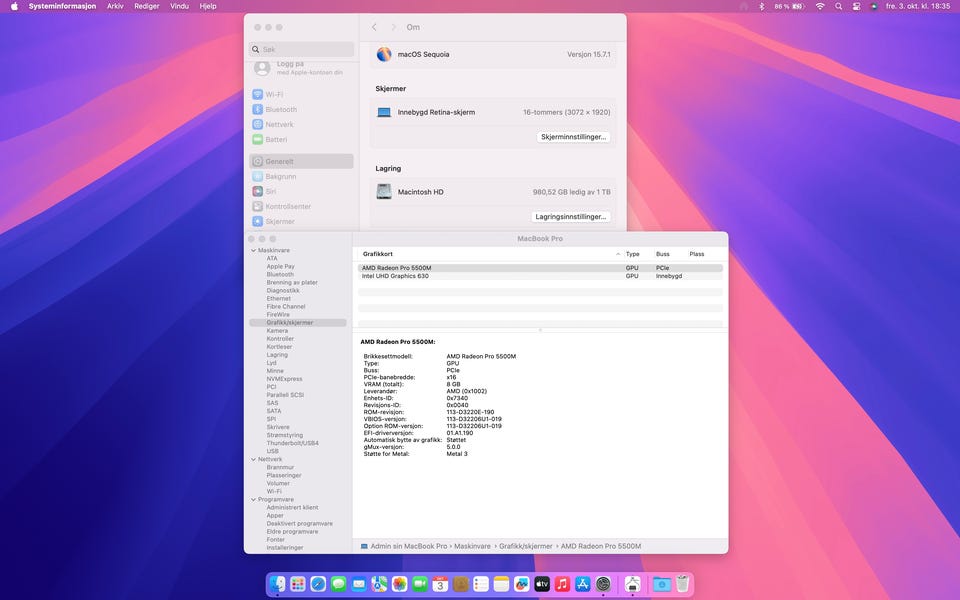Image resolution: width=960 pixels, height=600 pixels.
Task: Open Wi-Fi settings in the sidebar
Action: (x=273, y=94)
